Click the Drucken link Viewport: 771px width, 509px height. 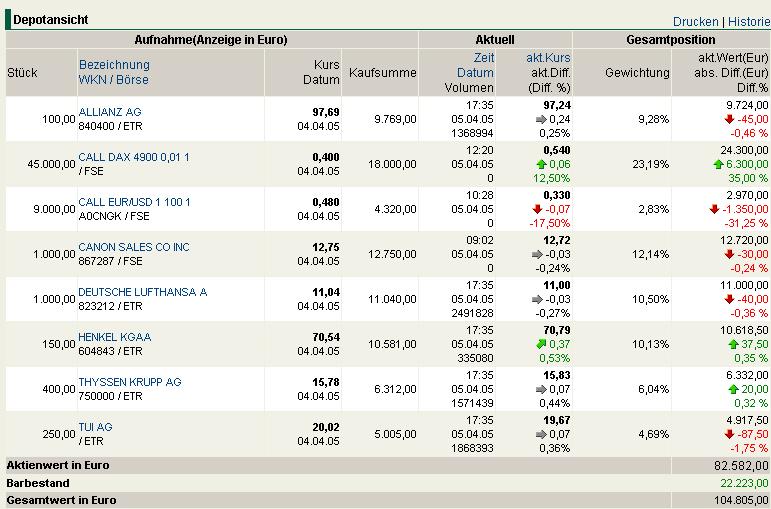tap(695, 22)
